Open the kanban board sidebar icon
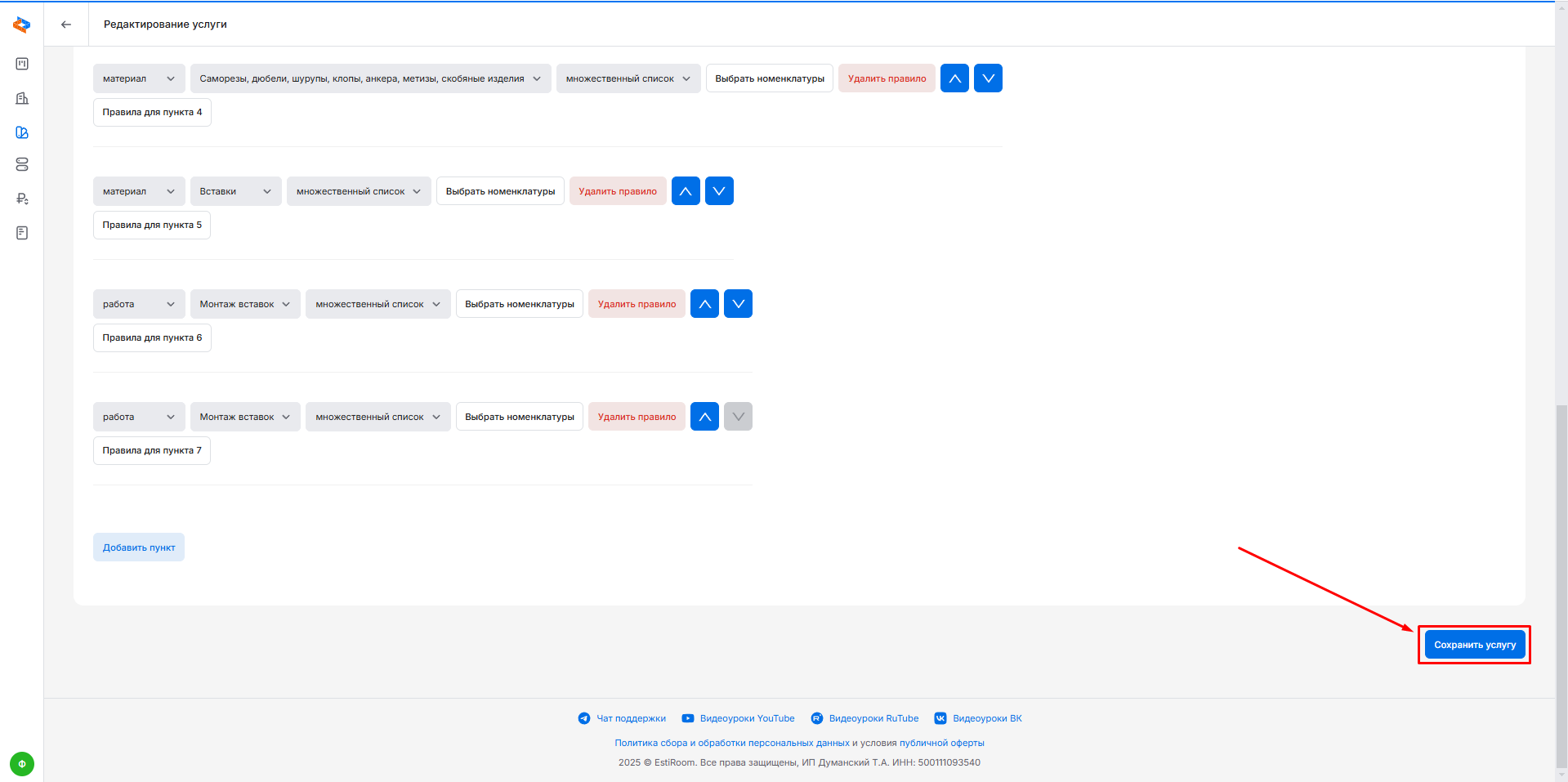Image resolution: width=1568 pixels, height=782 pixels. (22, 64)
